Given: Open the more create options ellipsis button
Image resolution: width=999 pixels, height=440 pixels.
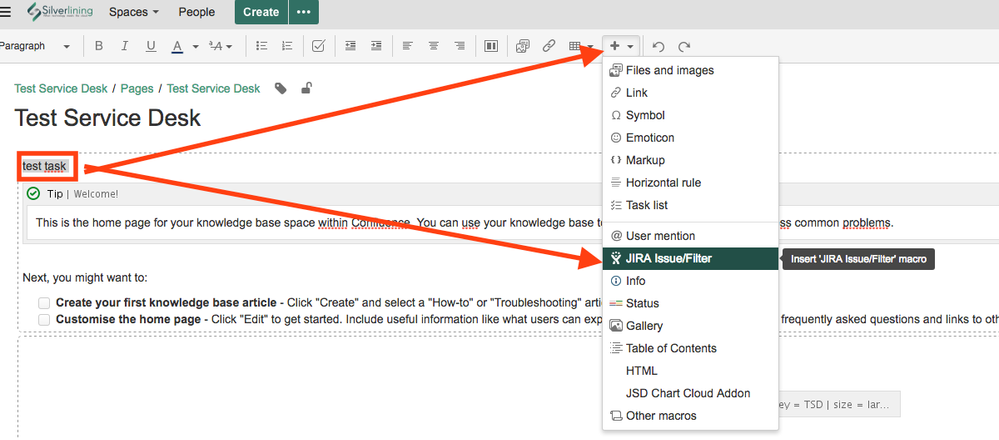Looking at the screenshot, I should point(304,12).
